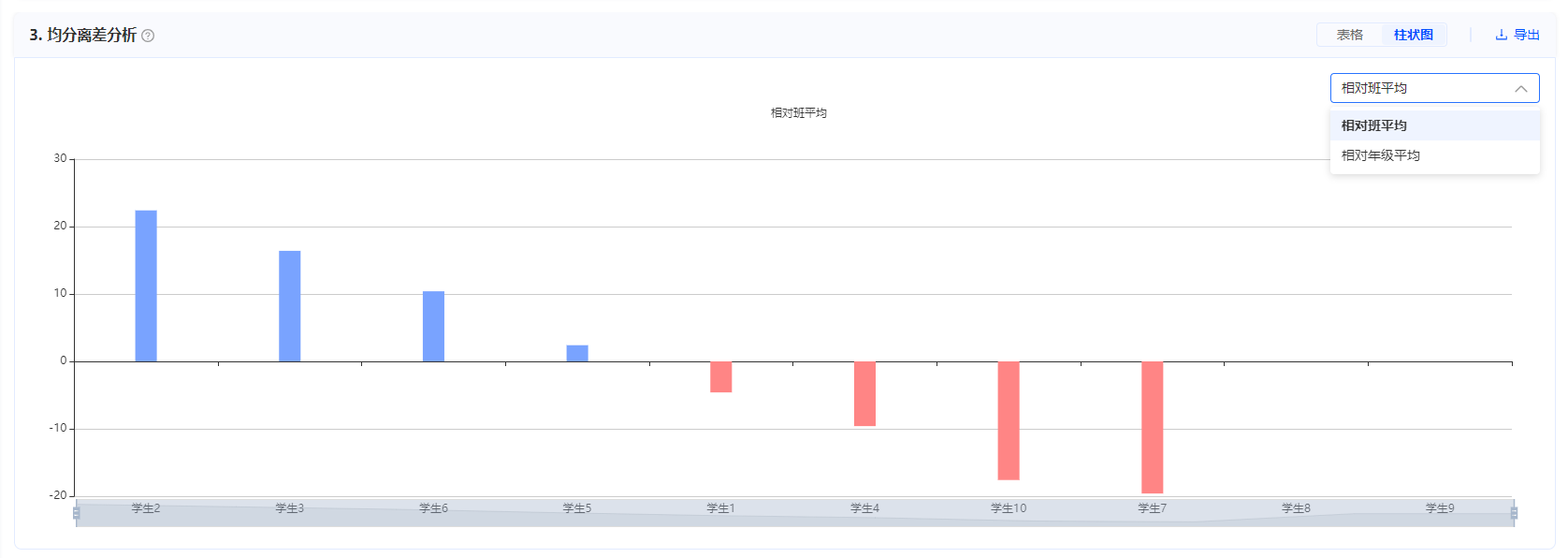The height and width of the screenshot is (558, 1568).
Task: Select 相对班平均 option in dropdown list
Action: [1434, 125]
